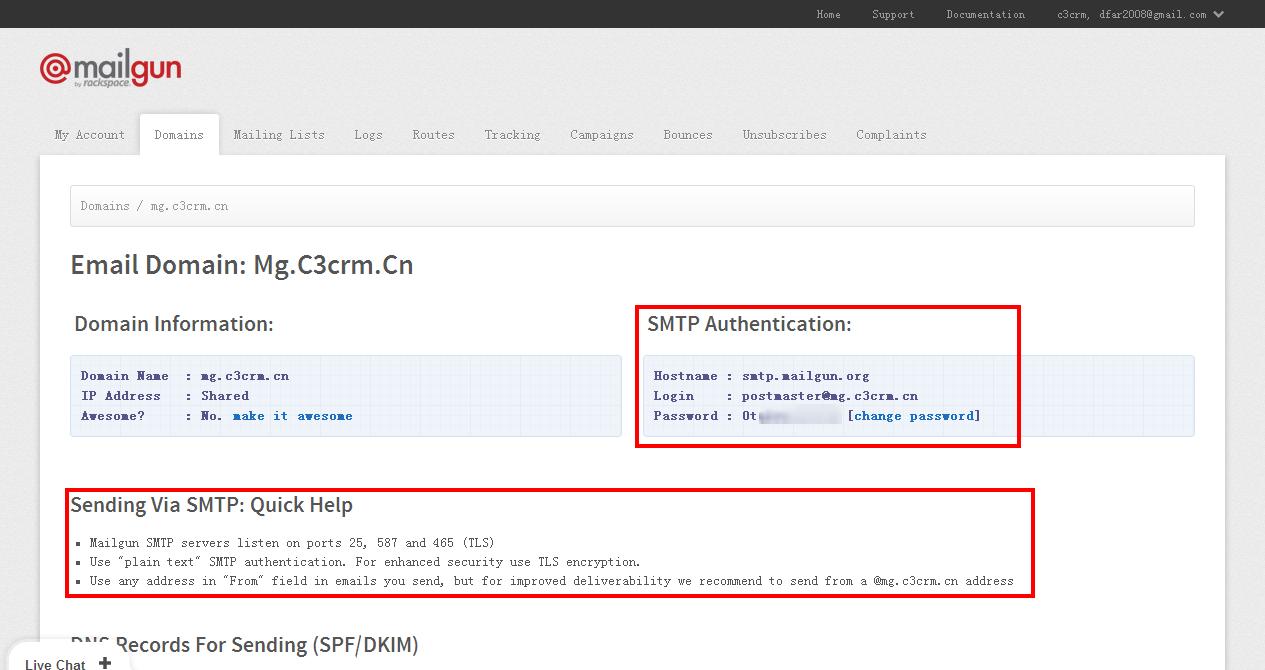Click the hostname smtp.mailgun.org
The width and height of the screenshot is (1265, 670).
coord(805,376)
